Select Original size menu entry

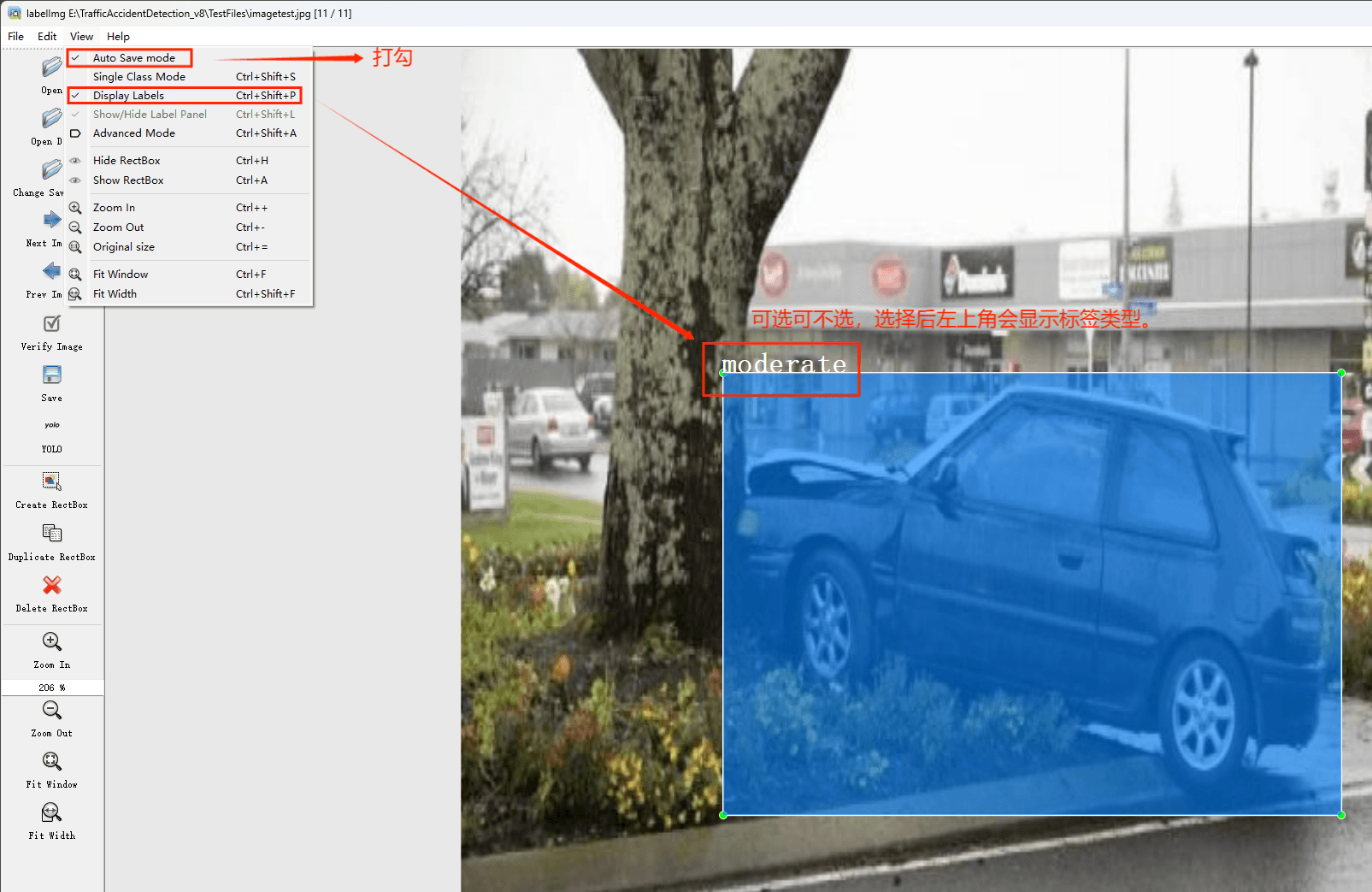[124, 247]
